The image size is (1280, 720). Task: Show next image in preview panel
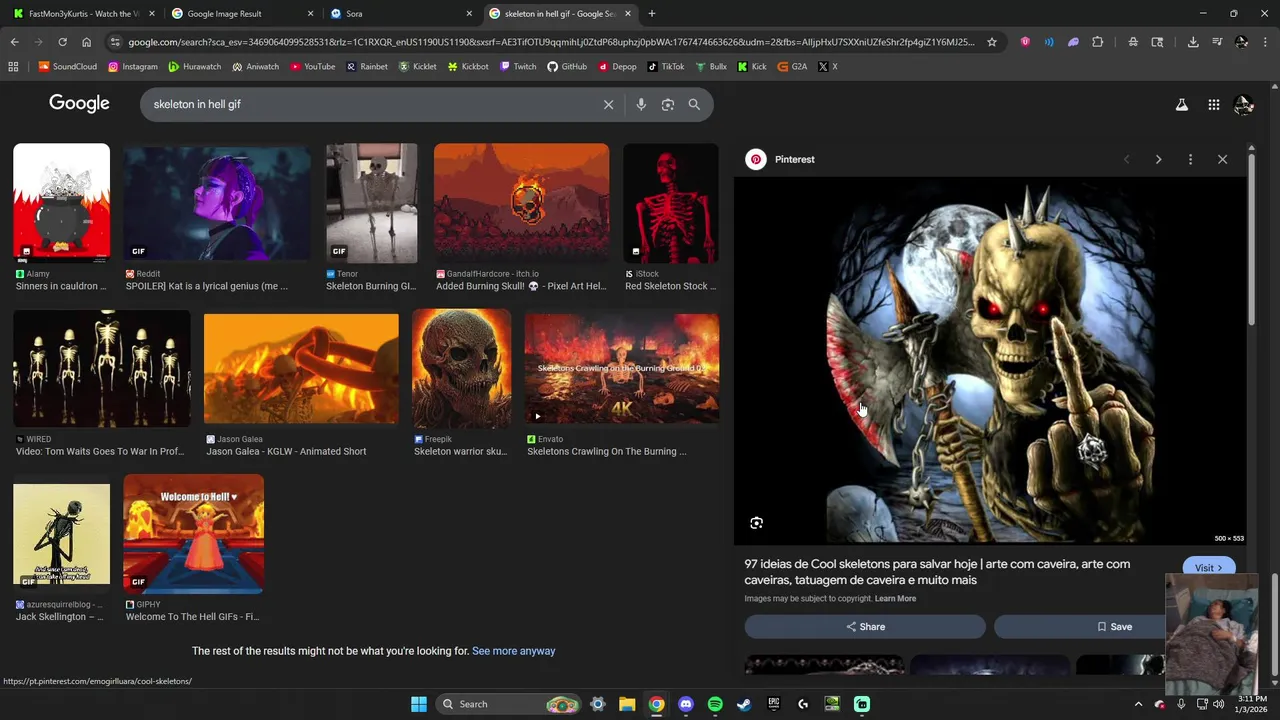[1158, 159]
